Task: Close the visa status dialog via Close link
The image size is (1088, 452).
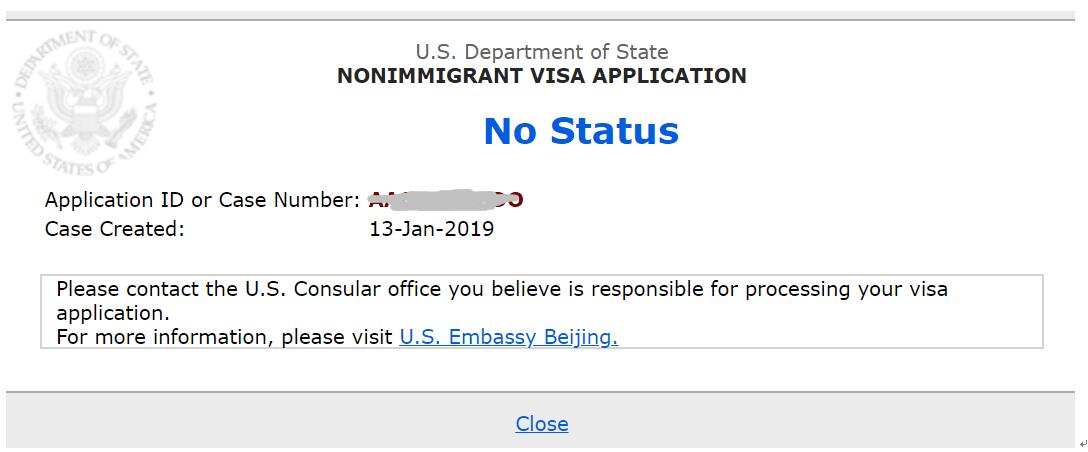Action: coord(542,424)
